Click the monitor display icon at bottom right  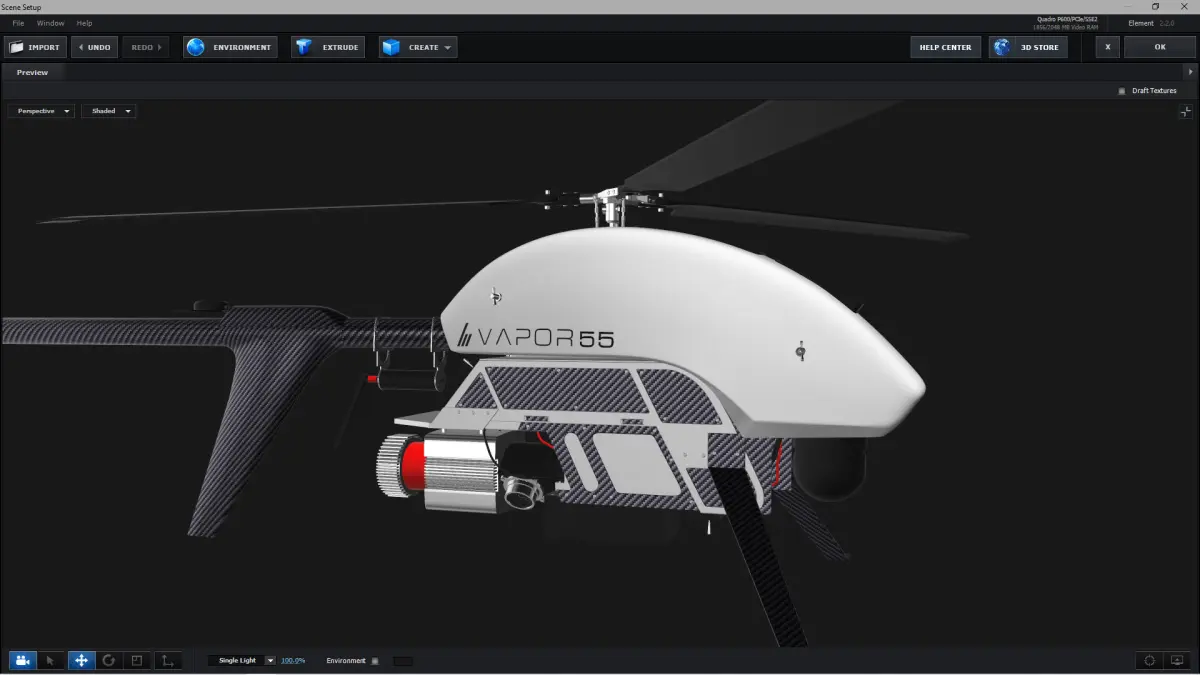tap(1176, 660)
